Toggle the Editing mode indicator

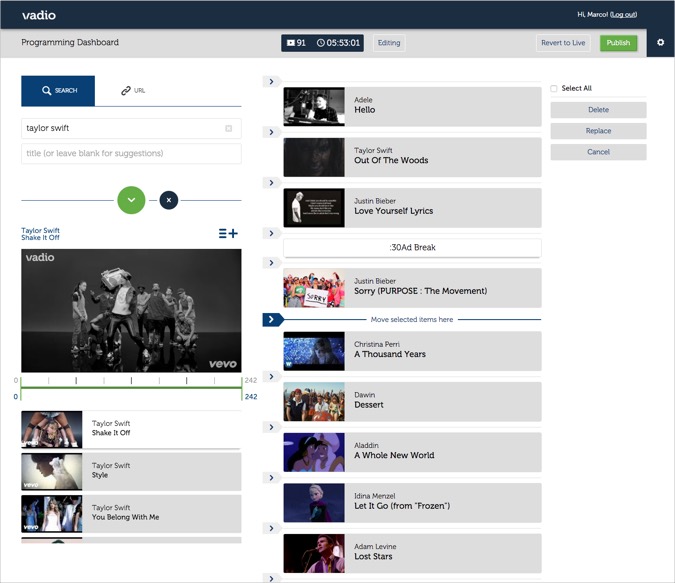pos(389,43)
